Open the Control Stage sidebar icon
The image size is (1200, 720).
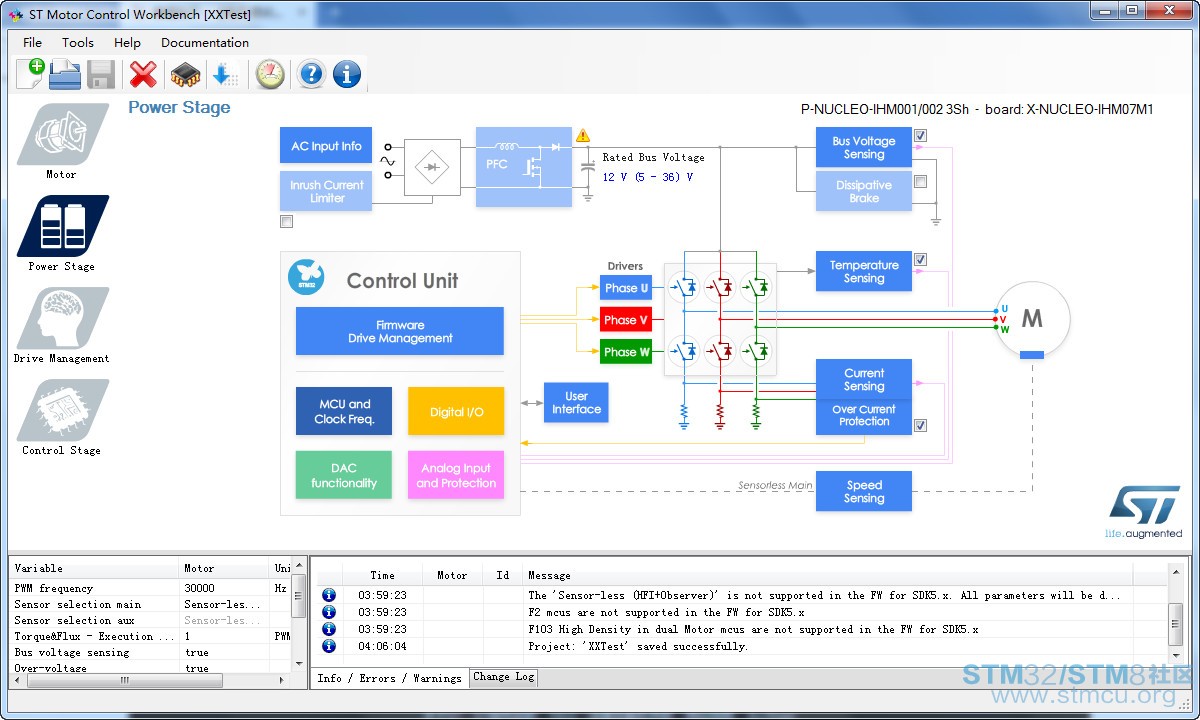tap(62, 410)
